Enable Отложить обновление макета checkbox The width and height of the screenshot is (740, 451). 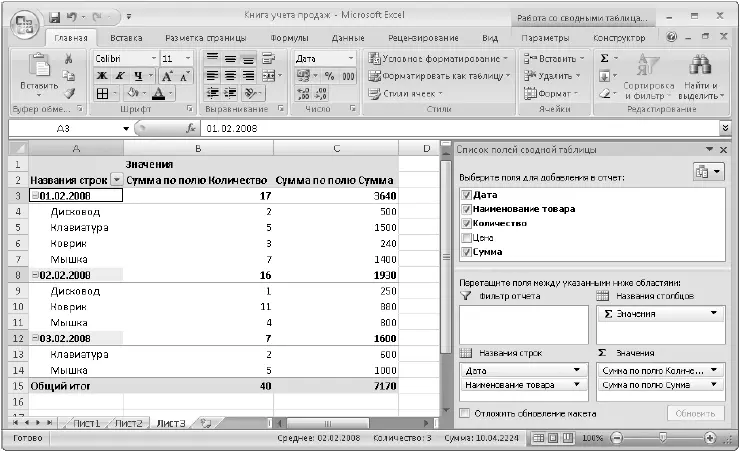tap(465, 413)
